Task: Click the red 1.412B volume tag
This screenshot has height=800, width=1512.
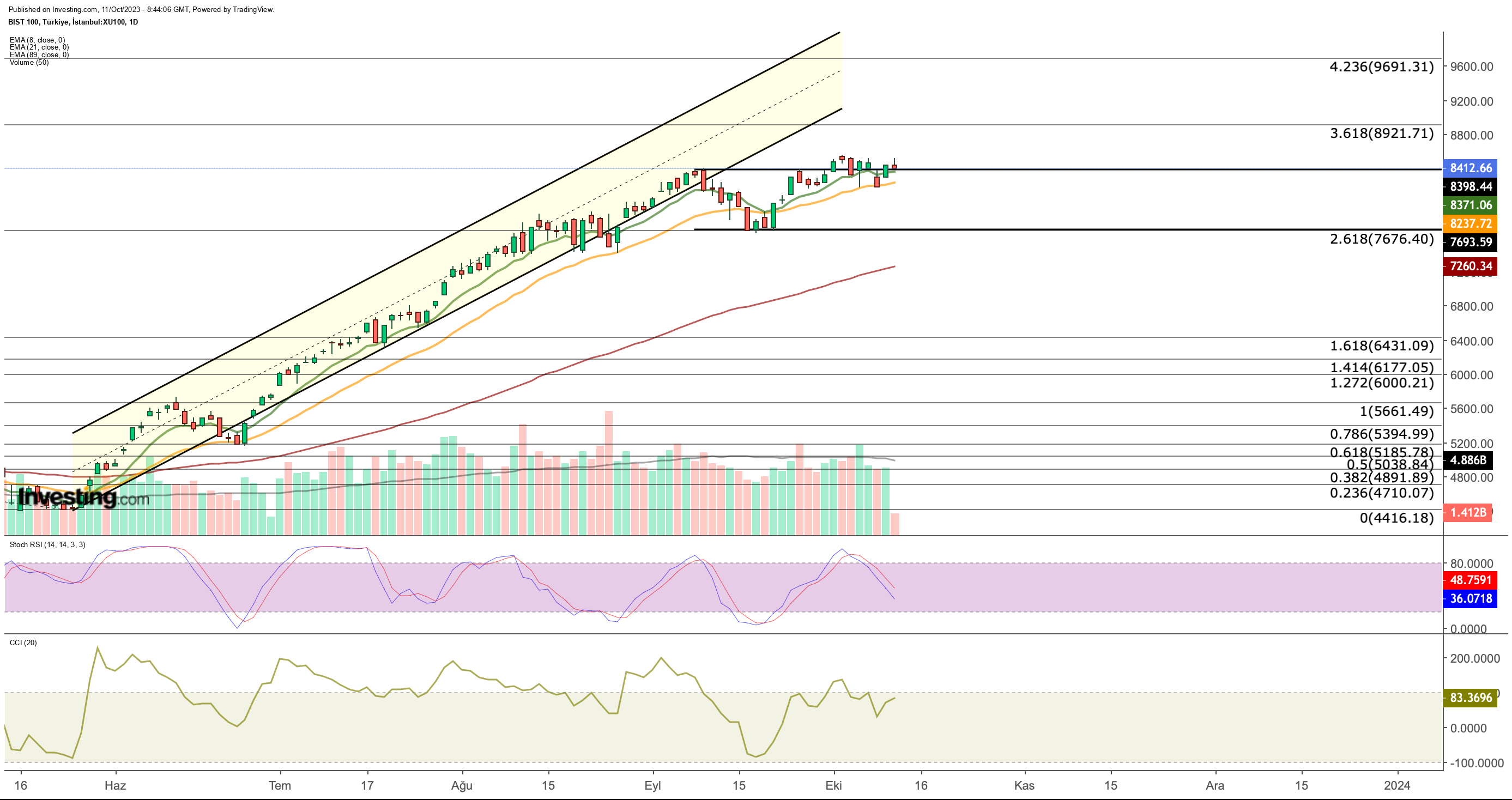Action: point(1467,512)
